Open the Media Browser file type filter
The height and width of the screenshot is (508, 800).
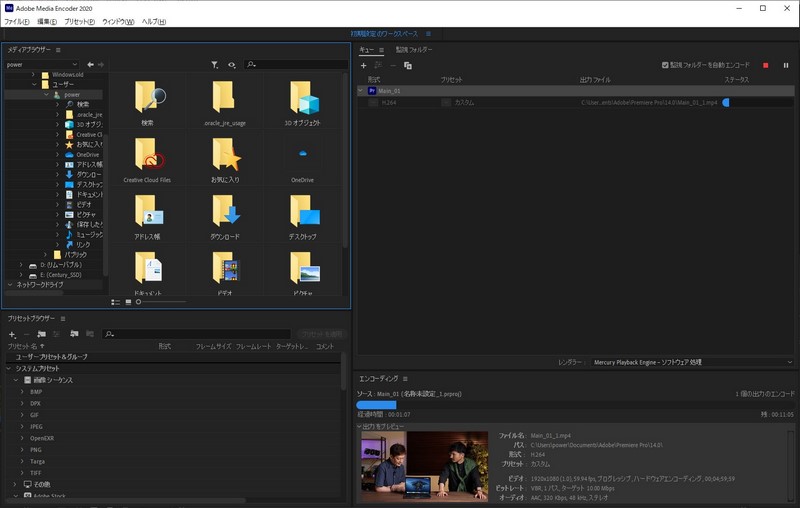click(215, 65)
